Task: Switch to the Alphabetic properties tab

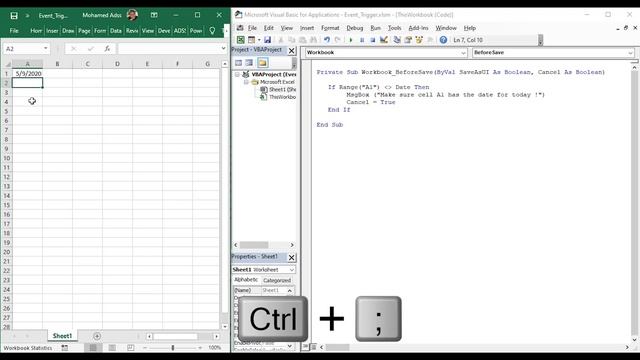Action: pos(246,280)
